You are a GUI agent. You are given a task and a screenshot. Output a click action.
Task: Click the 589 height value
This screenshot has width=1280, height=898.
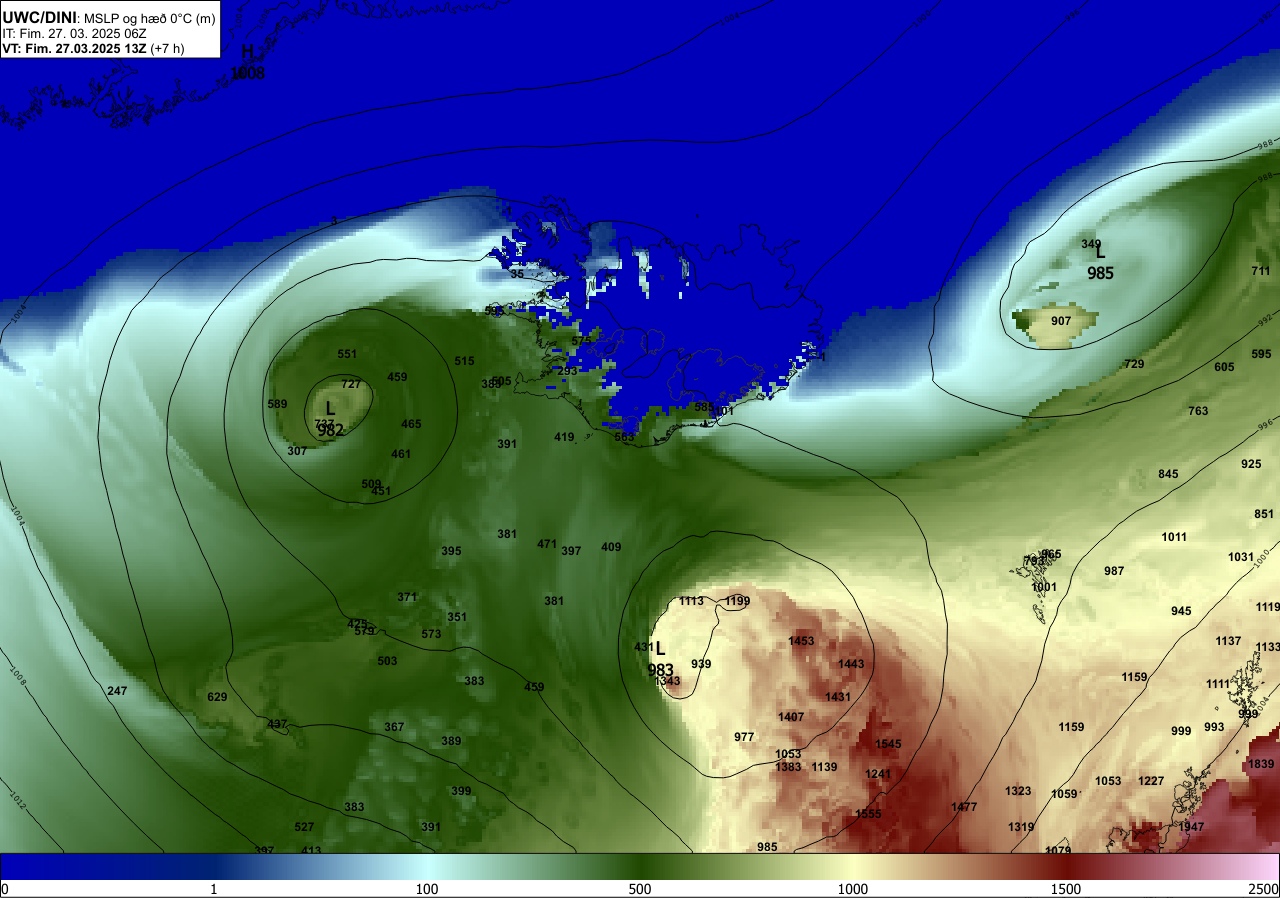coord(277,404)
